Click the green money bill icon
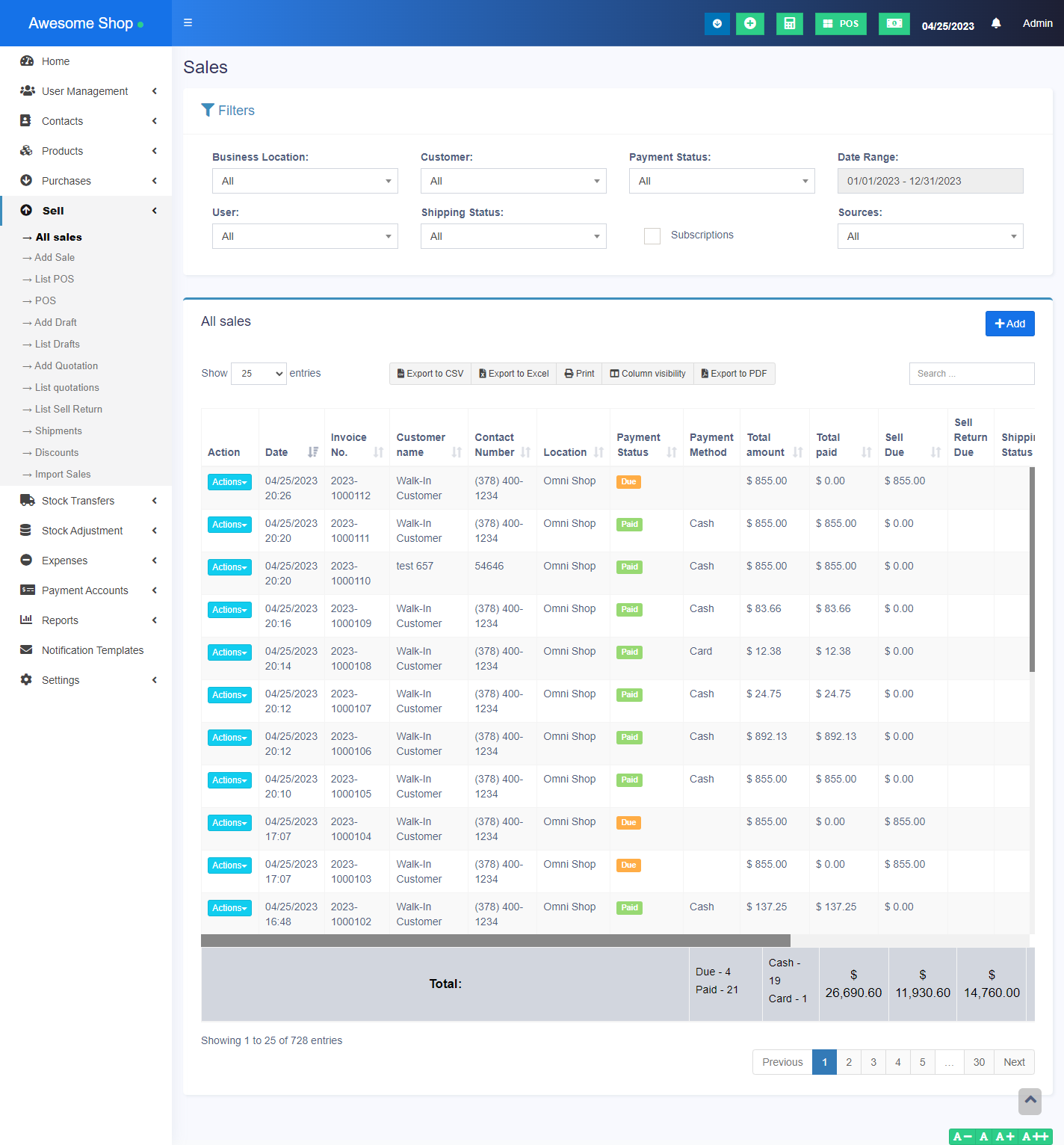Image resolution: width=1064 pixels, height=1145 pixels. coord(894,24)
